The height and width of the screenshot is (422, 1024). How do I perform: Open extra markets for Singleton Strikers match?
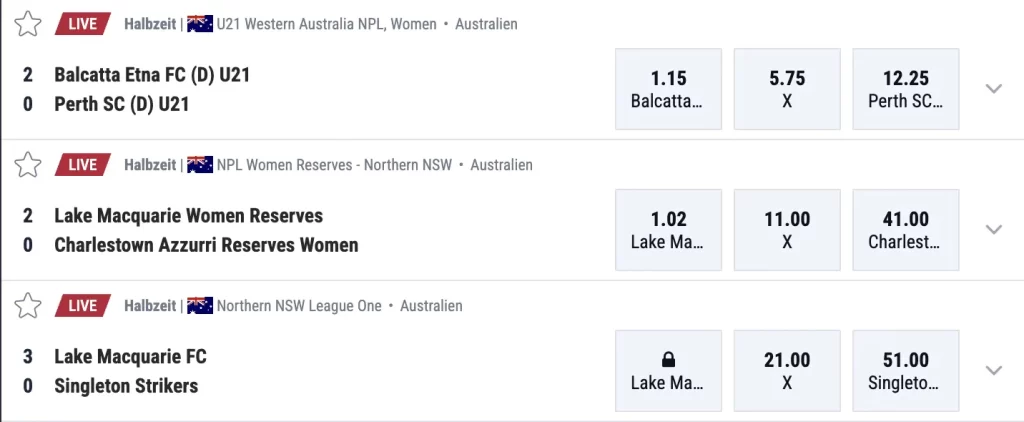coord(993,371)
